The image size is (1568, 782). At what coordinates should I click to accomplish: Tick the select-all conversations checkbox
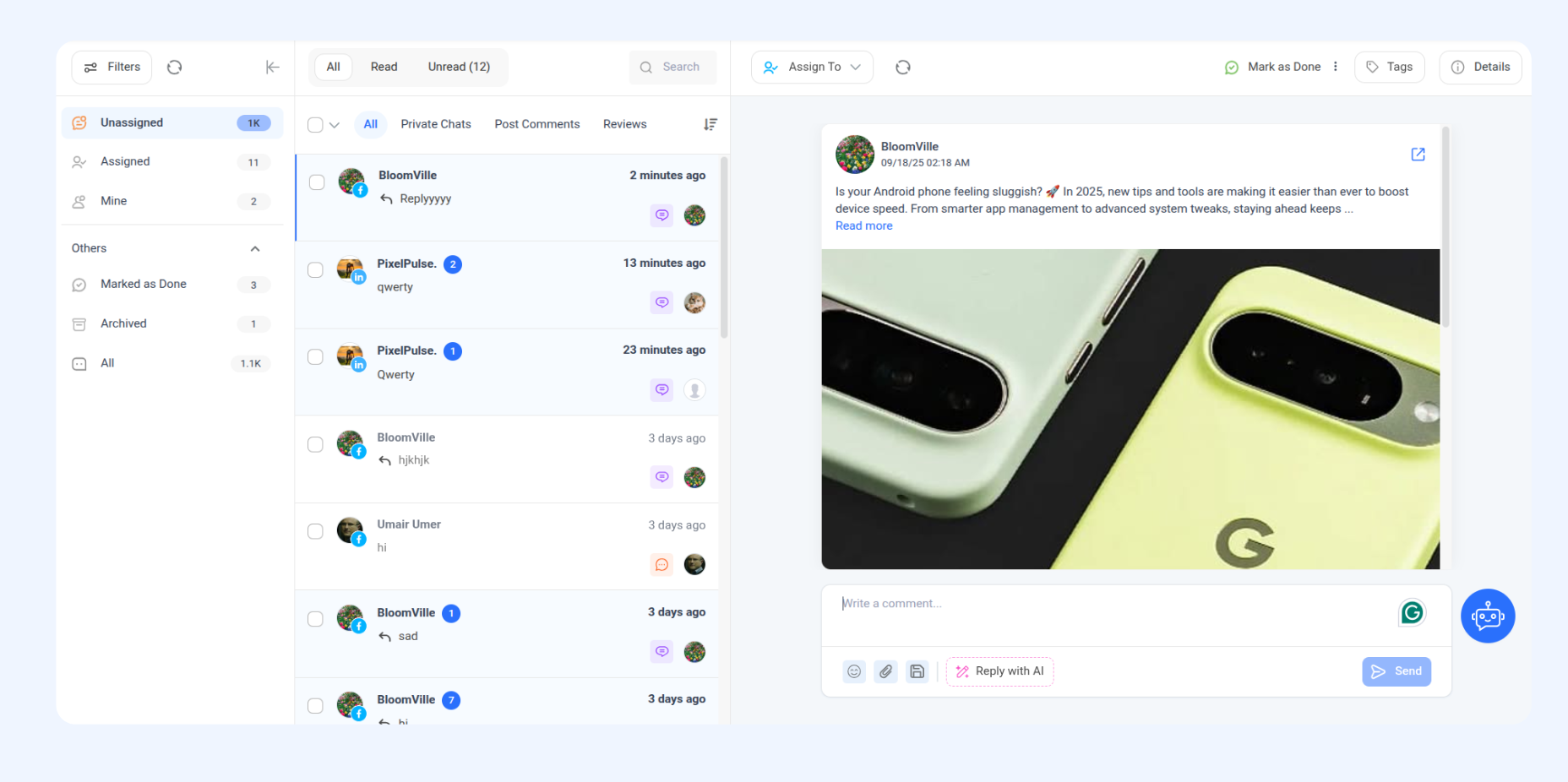click(315, 125)
